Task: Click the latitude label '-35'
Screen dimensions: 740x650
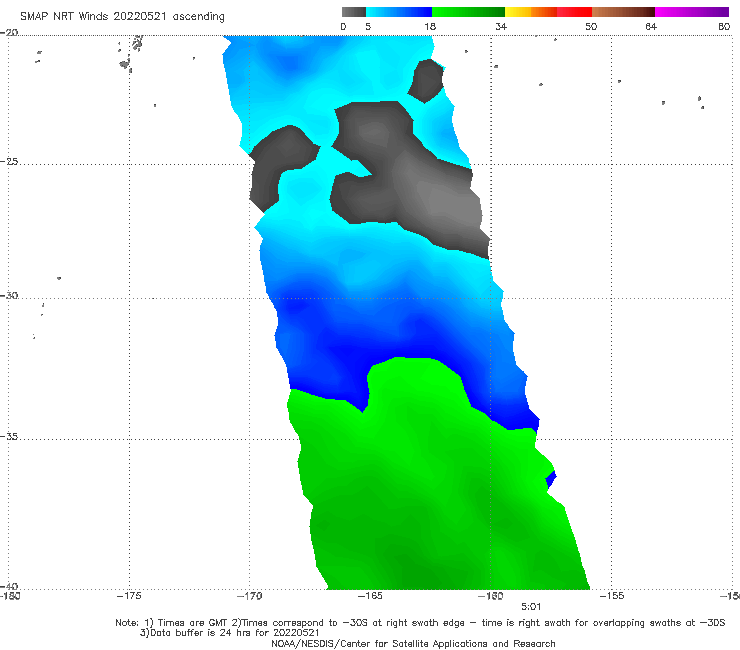Action: [x=9, y=437]
